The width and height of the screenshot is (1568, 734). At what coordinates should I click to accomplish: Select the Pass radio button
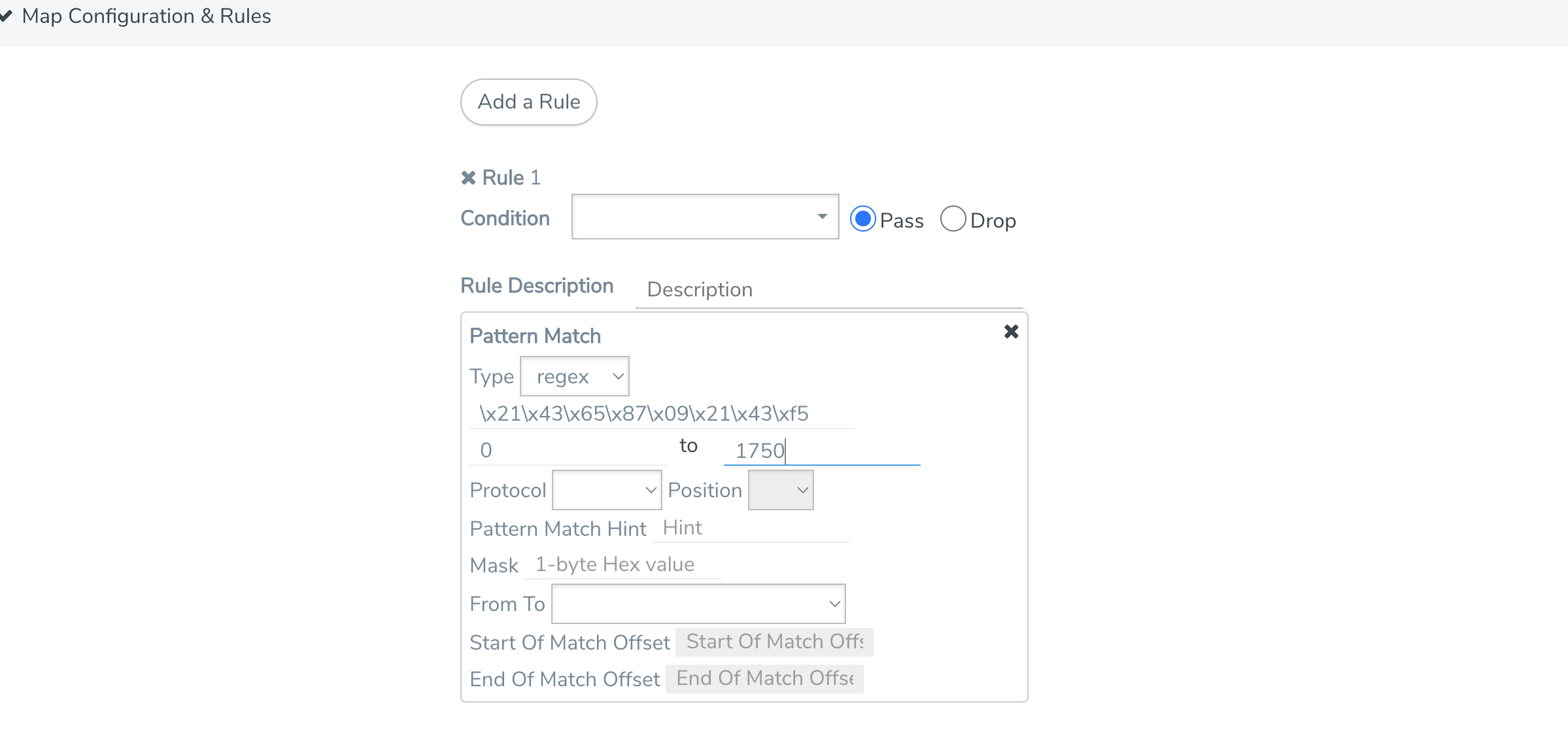(x=862, y=219)
